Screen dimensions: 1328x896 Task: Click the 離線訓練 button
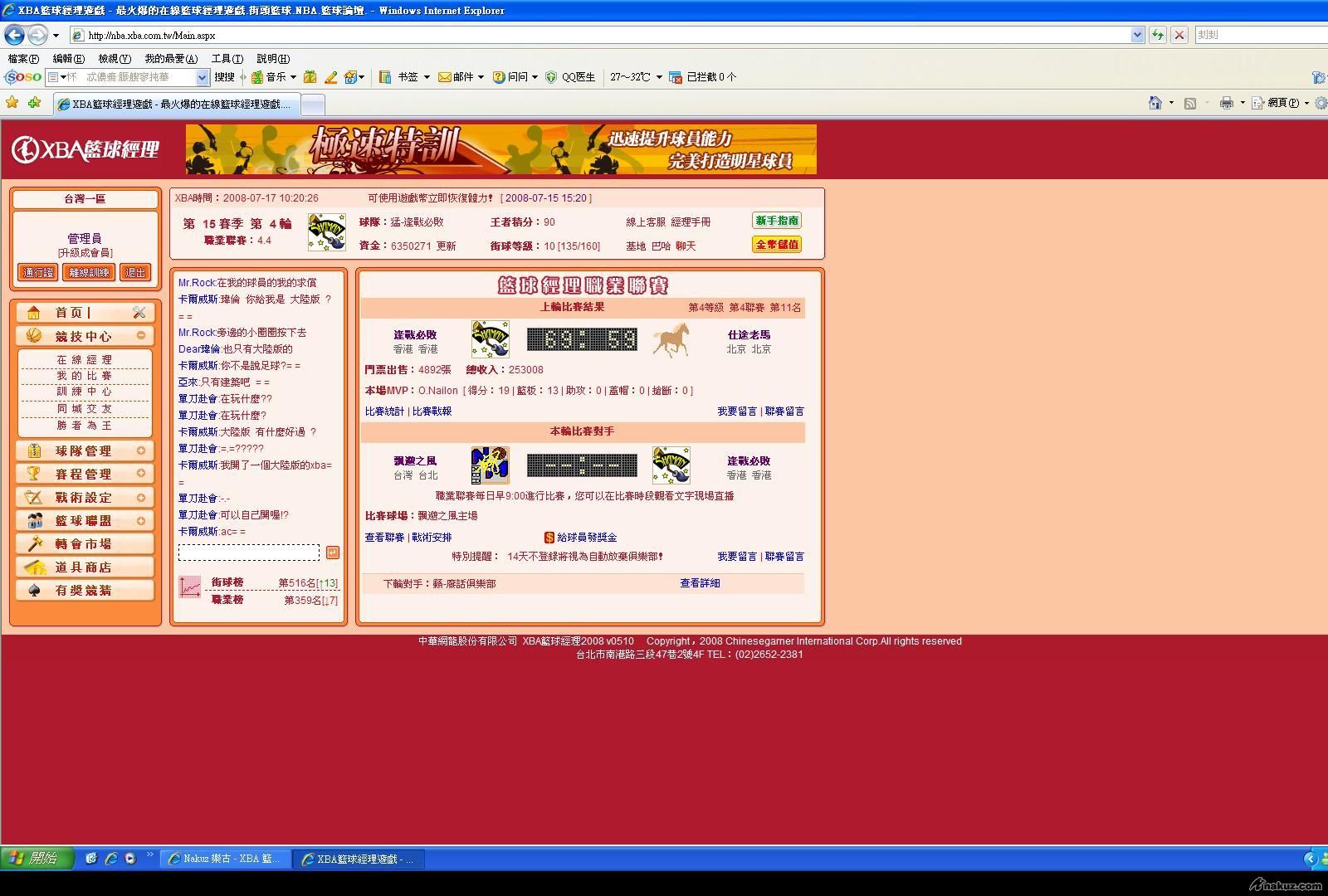point(89,272)
